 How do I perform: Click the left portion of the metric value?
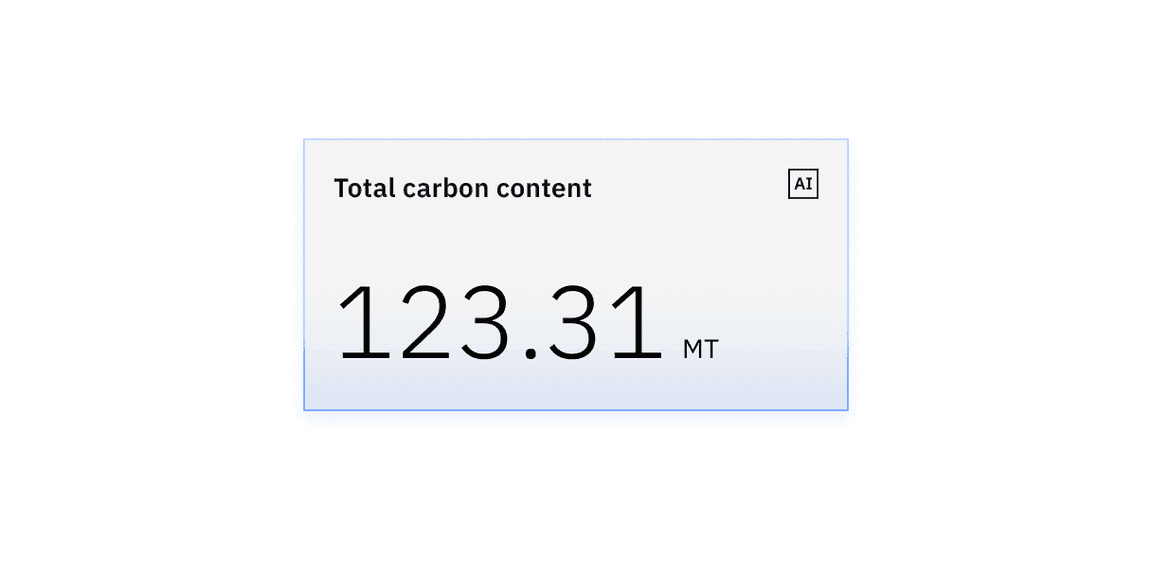[380, 323]
